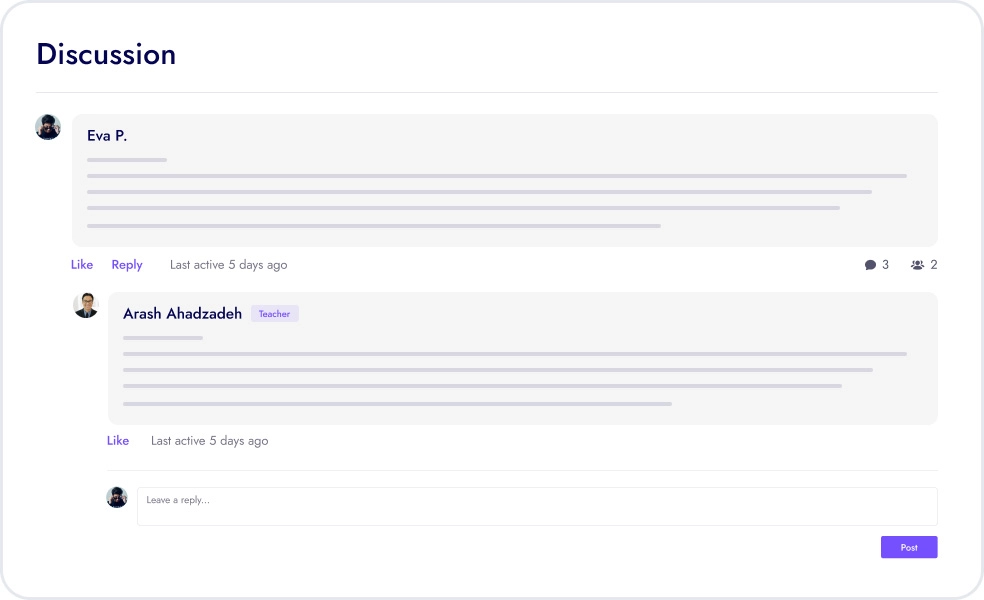
Task: Click the timestamp under Eva P.'s comment
Action: (x=228, y=265)
